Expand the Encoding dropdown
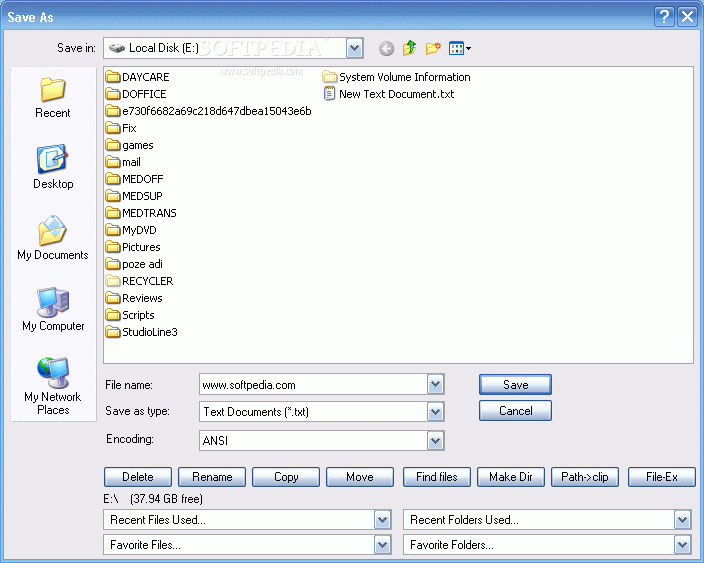Image resolution: width=704 pixels, height=563 pixels. (x=435, y=440)
